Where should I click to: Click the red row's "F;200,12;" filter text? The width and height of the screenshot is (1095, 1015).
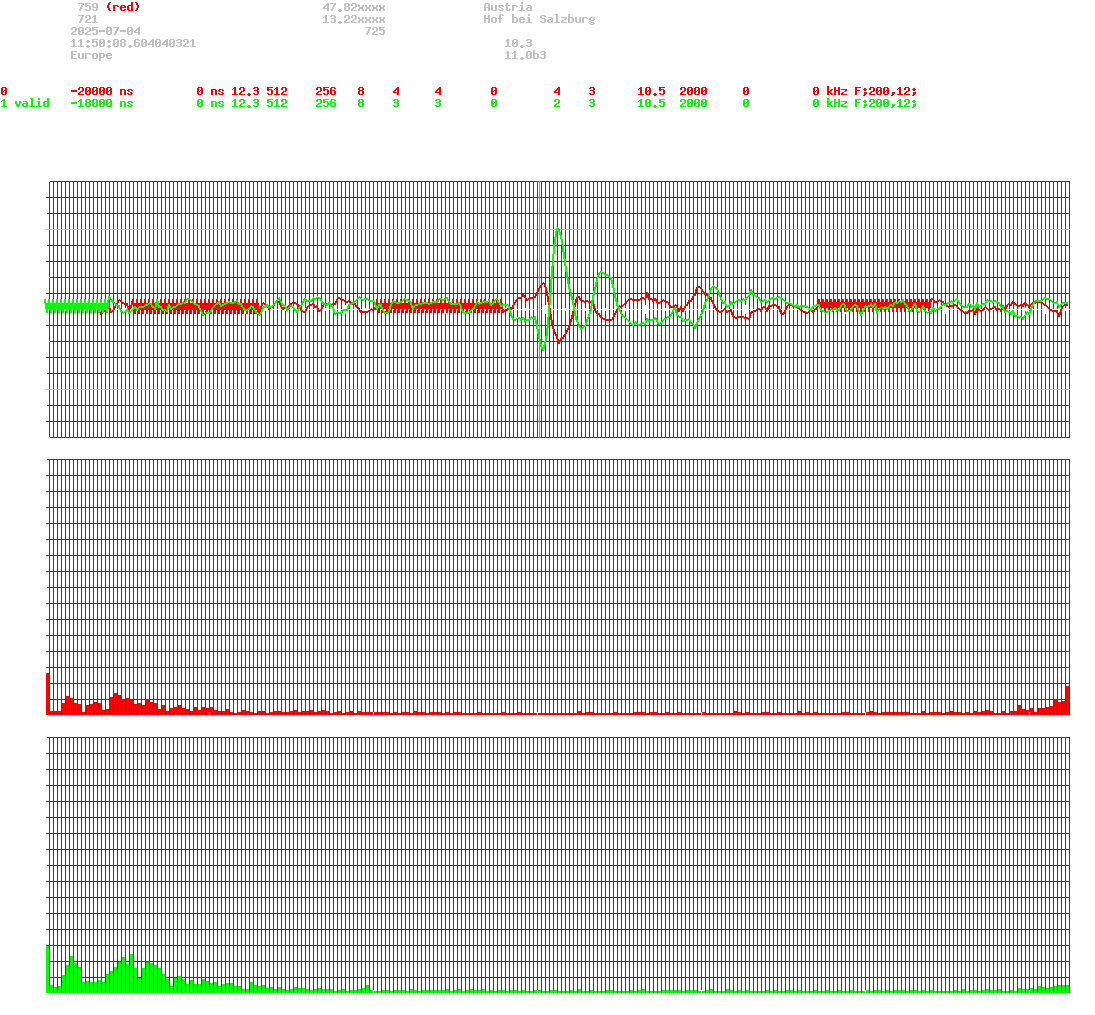pos(885,92)
